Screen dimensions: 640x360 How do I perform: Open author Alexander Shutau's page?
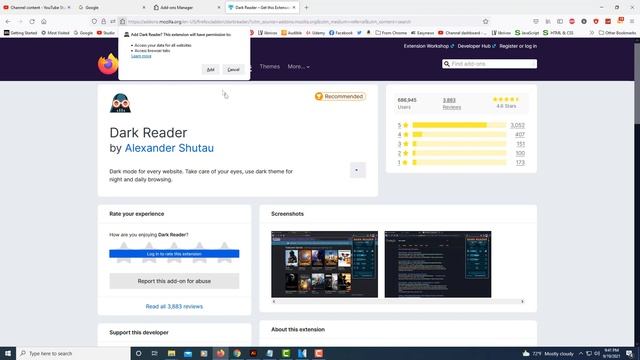click(169, 148)
